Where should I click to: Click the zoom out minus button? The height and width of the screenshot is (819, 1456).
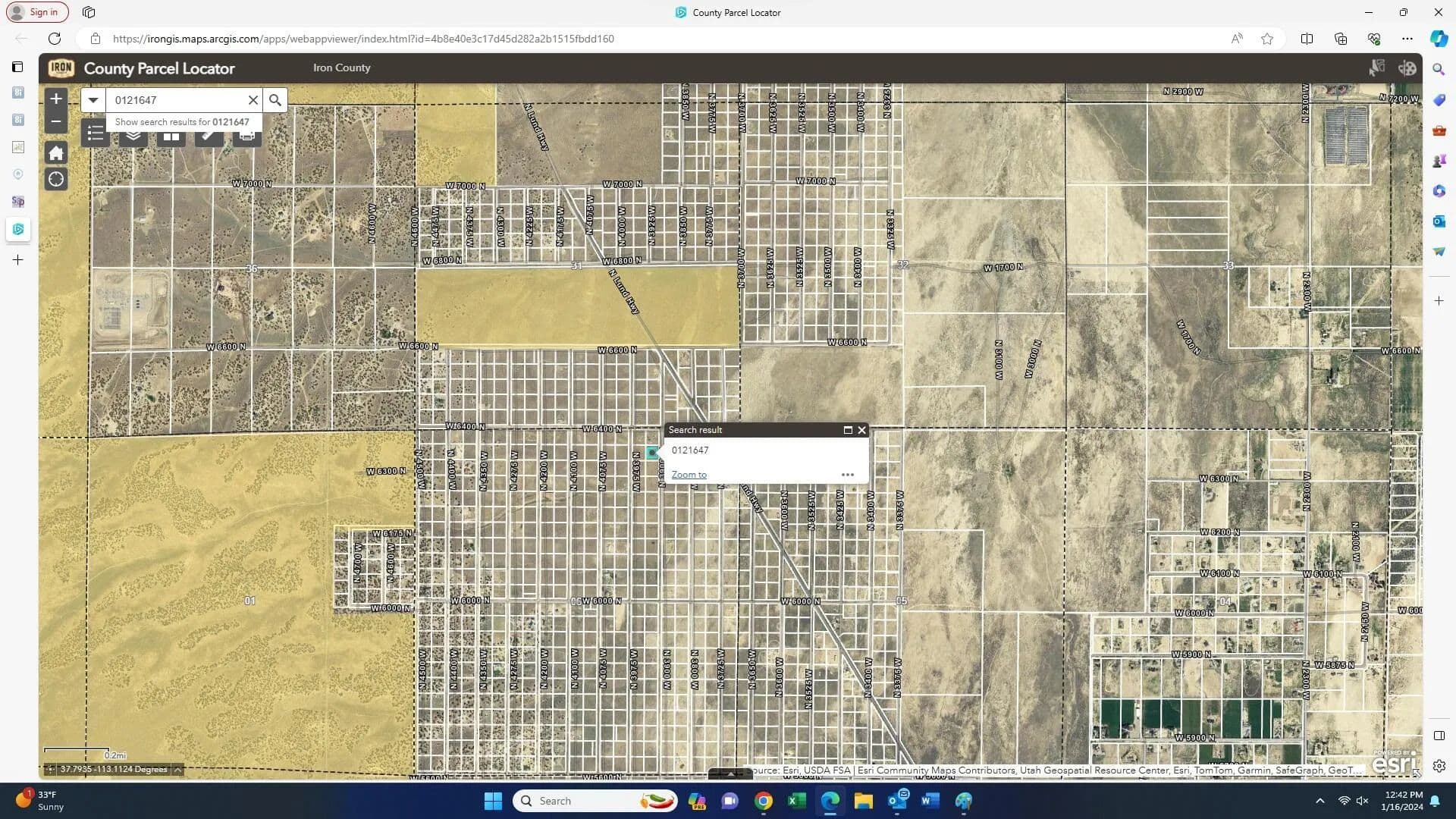tap(56, 121)
